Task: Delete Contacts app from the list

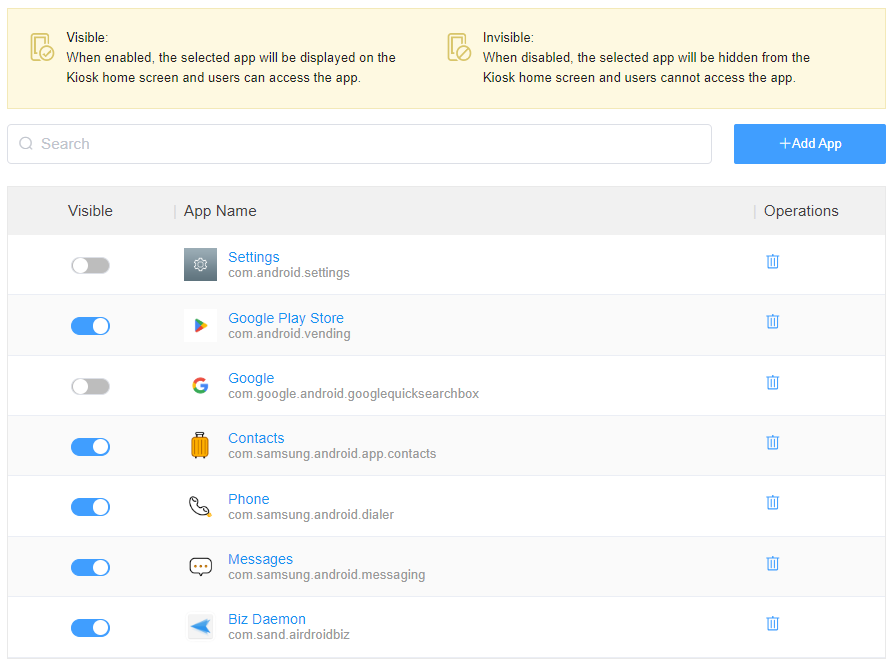Action: (772, 442)
